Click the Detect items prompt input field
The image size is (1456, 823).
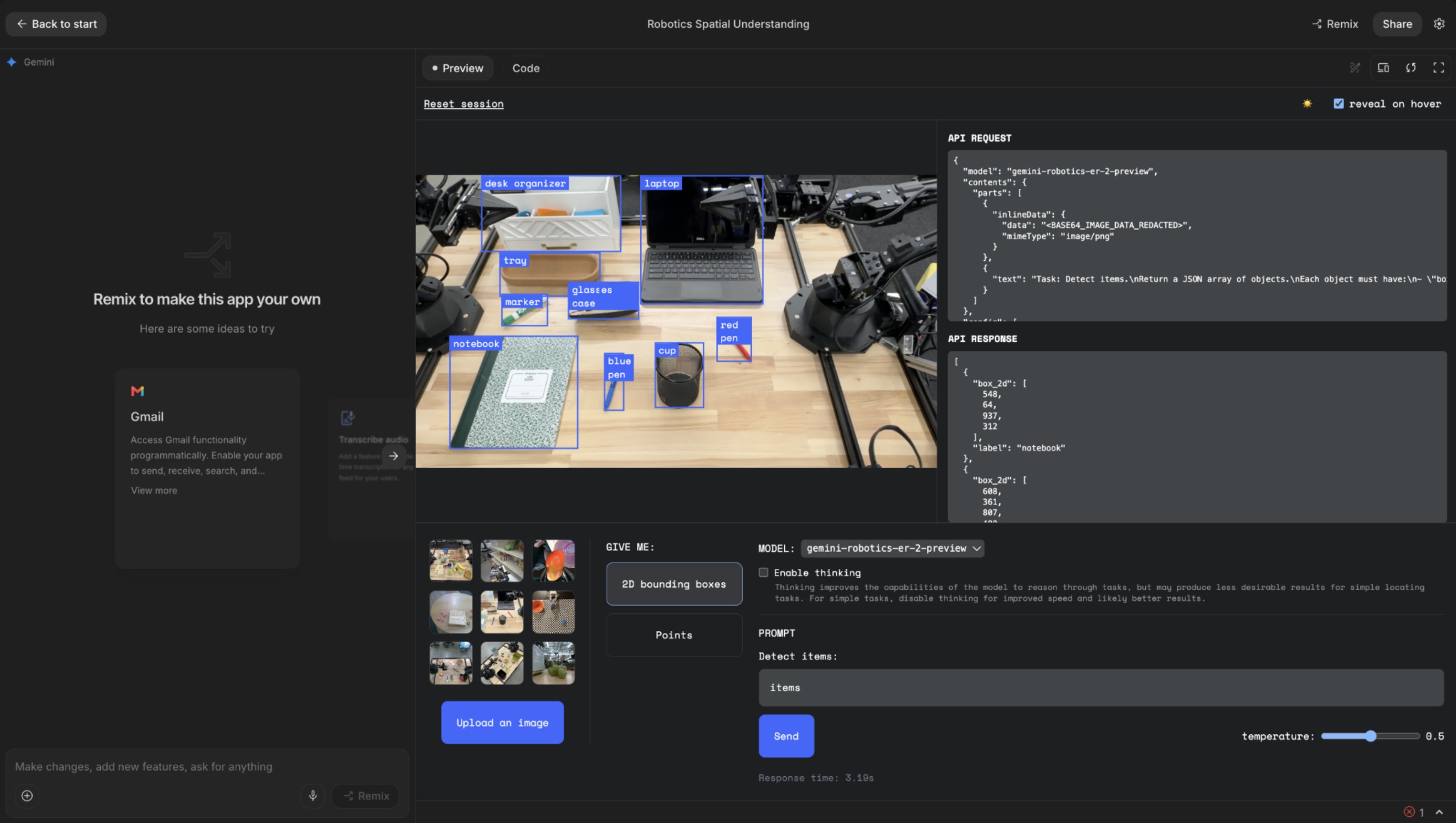[x=1101, y=688]
